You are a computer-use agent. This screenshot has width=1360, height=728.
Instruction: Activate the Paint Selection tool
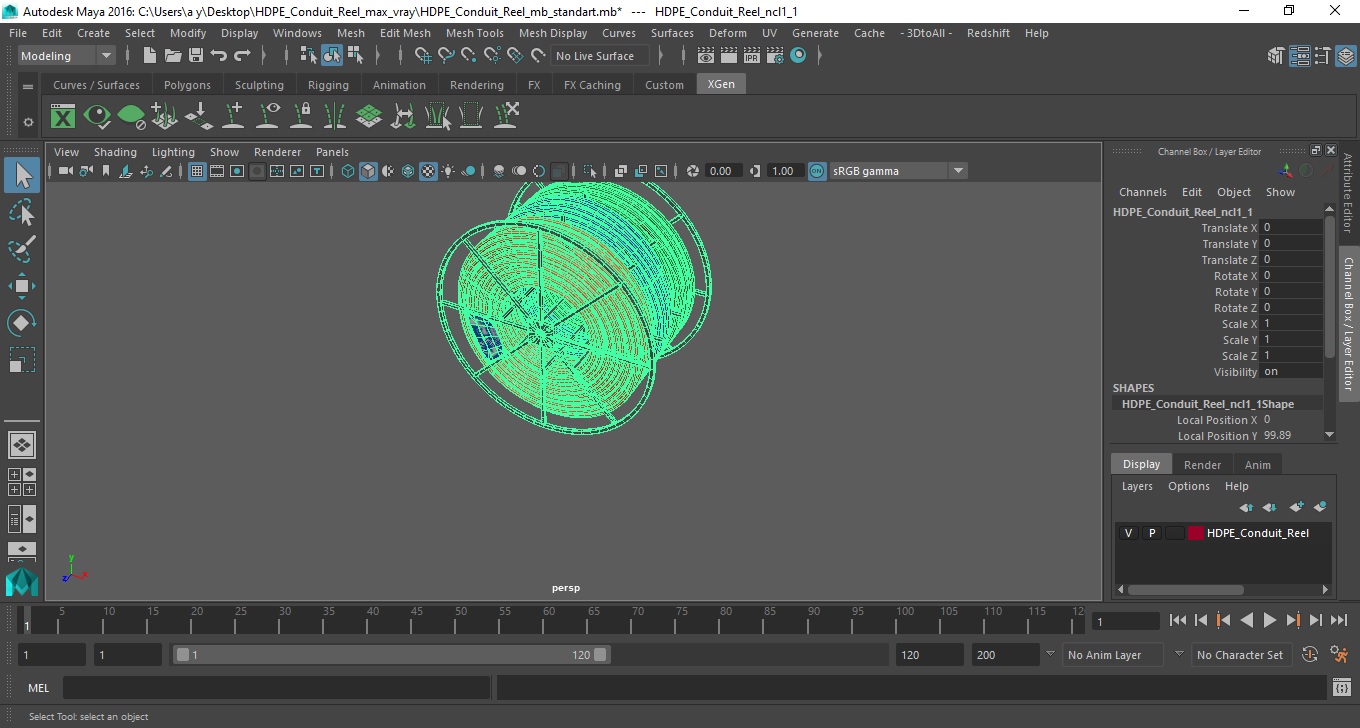pyautogui.click(x=21, y=249)
